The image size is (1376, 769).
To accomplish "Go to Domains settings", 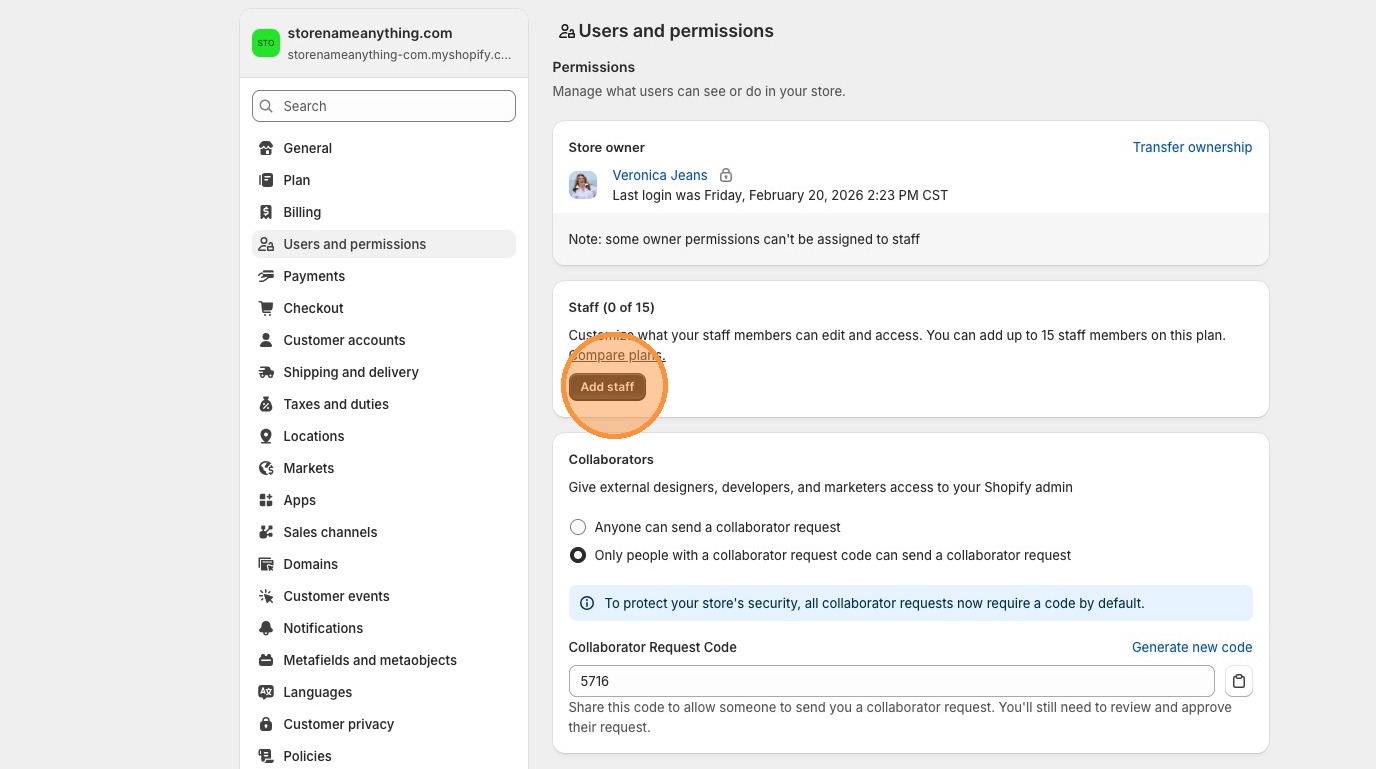I will tap(384, 564).
